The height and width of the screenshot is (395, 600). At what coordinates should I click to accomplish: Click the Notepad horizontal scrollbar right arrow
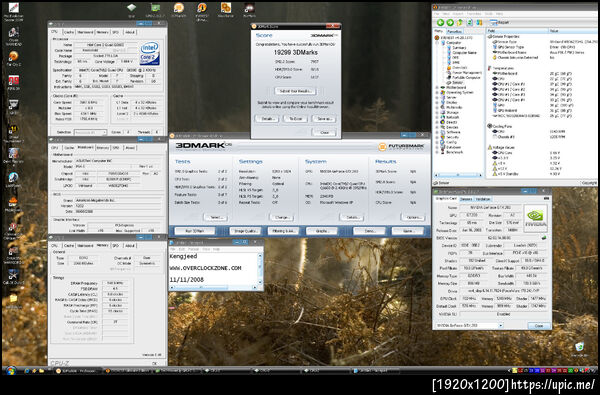coord(255,287)
